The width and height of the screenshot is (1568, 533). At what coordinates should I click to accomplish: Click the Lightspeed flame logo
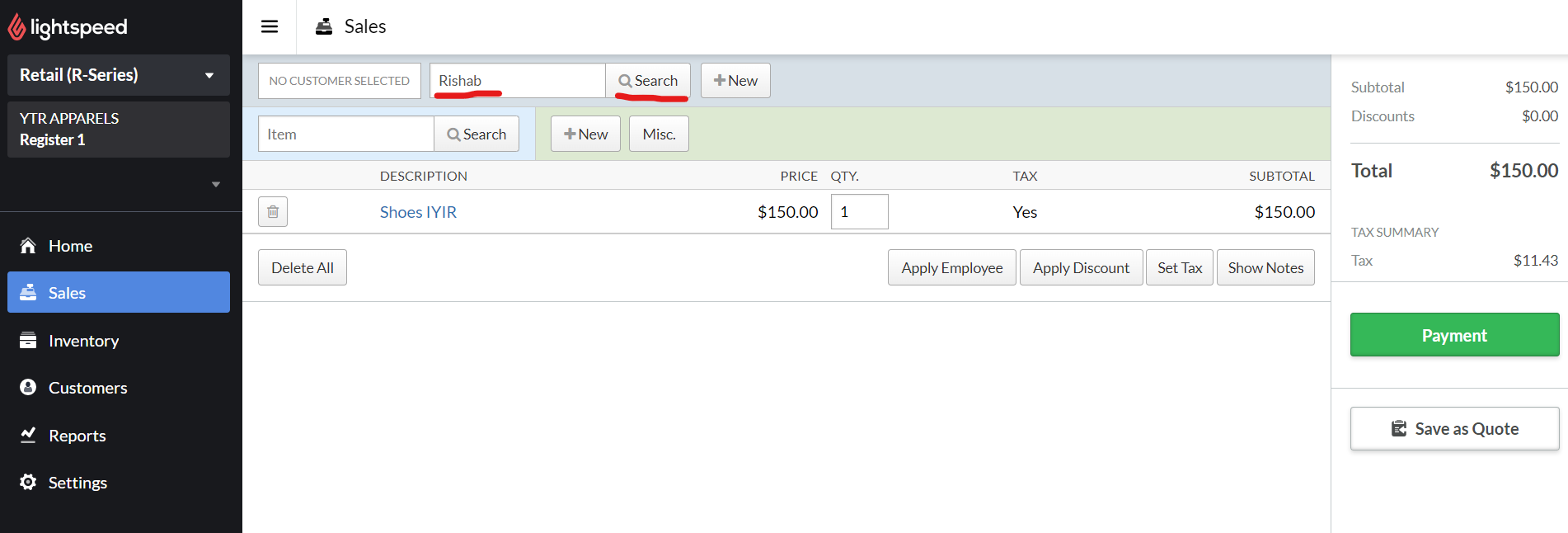(x=16, y=27)
